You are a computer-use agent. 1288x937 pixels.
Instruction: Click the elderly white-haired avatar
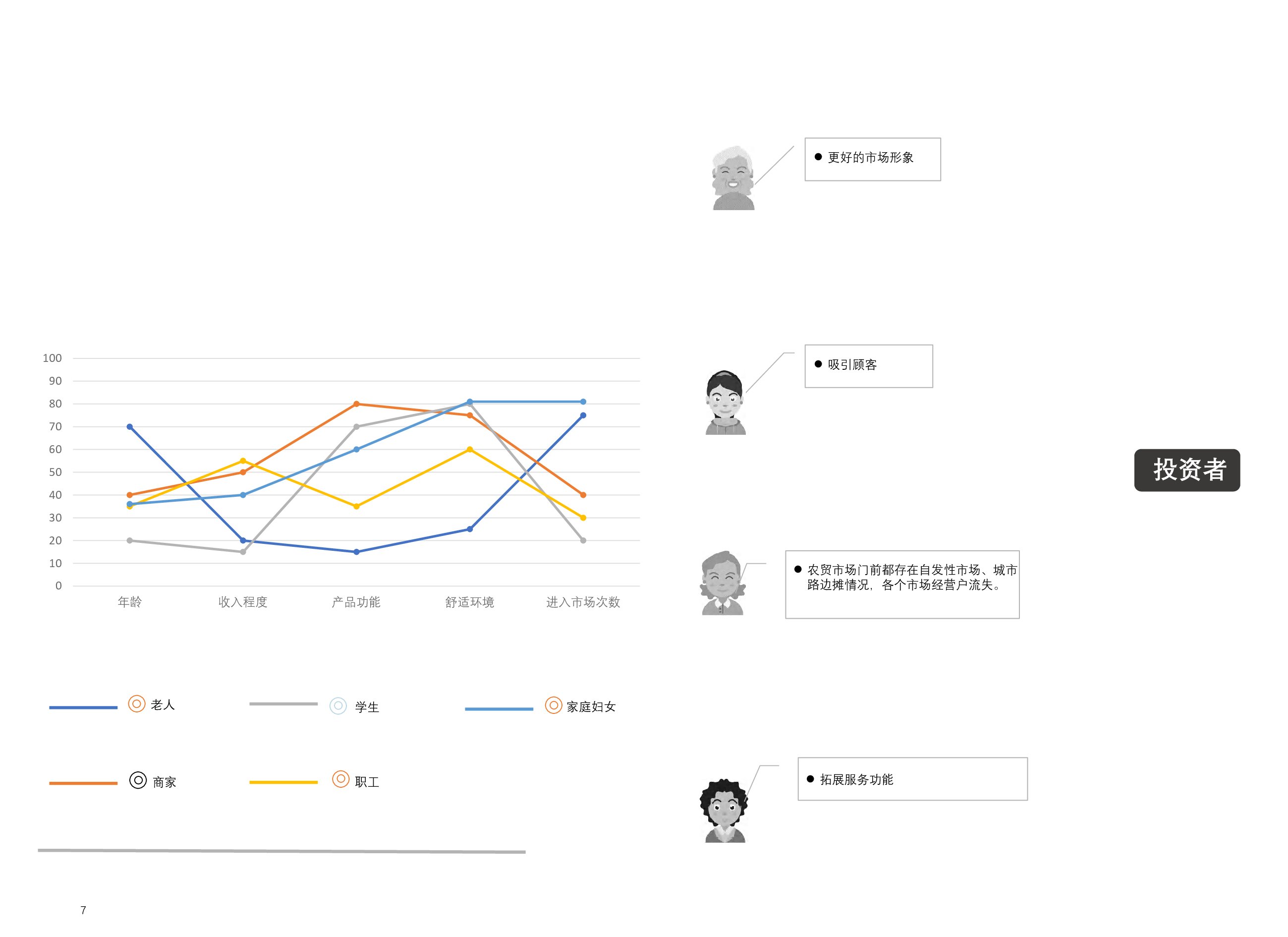pos(733,178)
